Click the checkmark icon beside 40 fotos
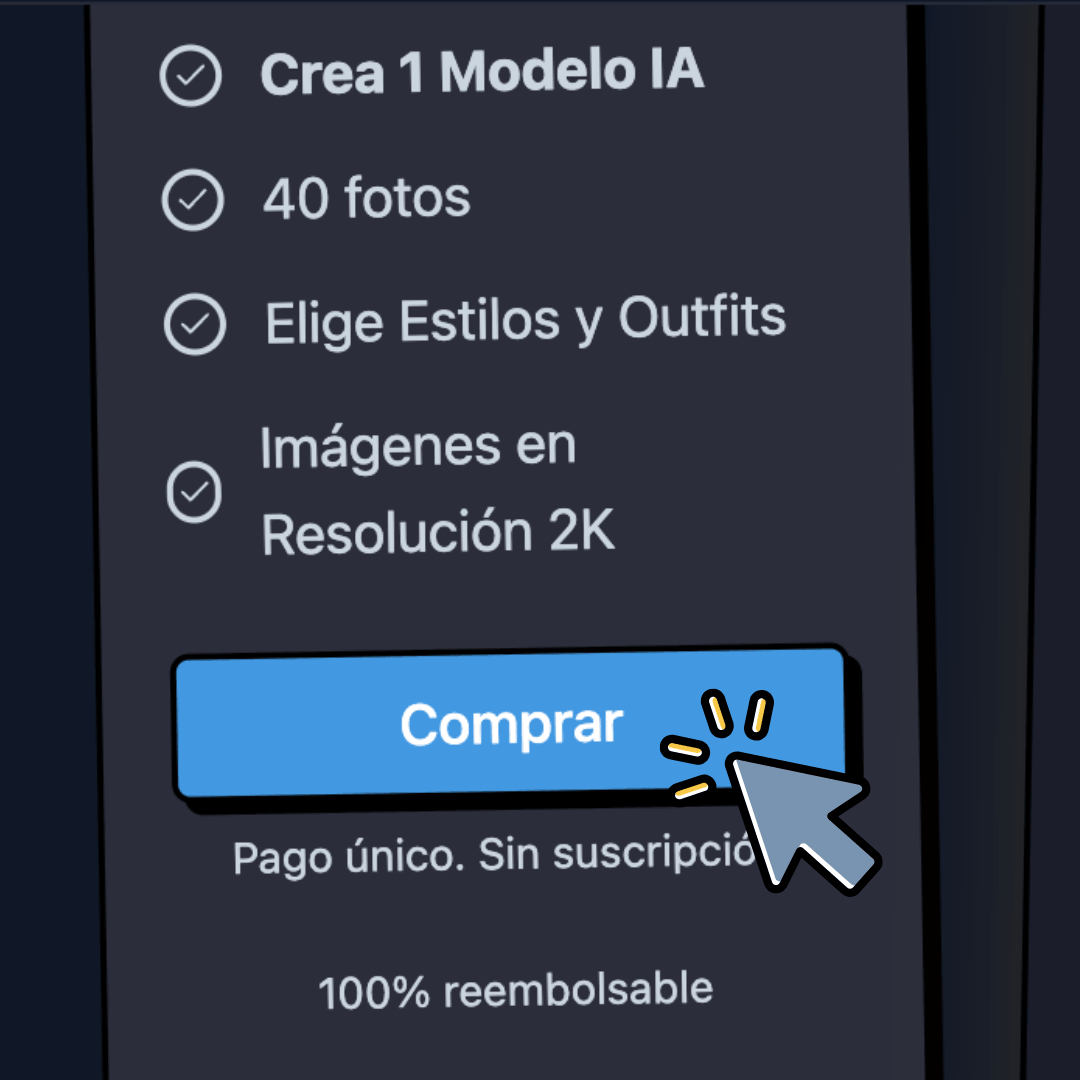 click(192, 200)
